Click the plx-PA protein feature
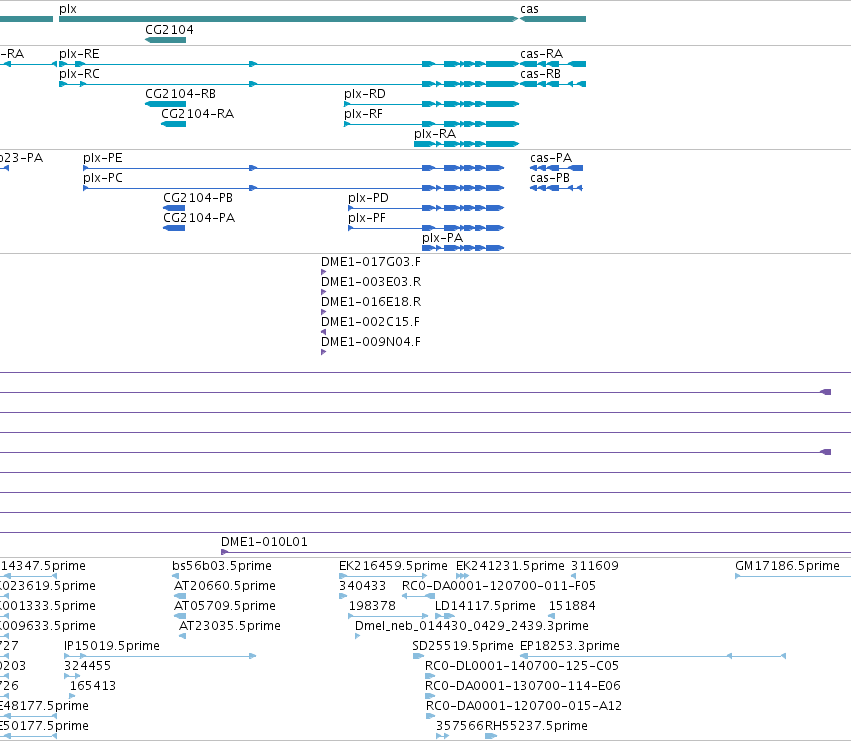The image size is (851, 741). [463, 248]
